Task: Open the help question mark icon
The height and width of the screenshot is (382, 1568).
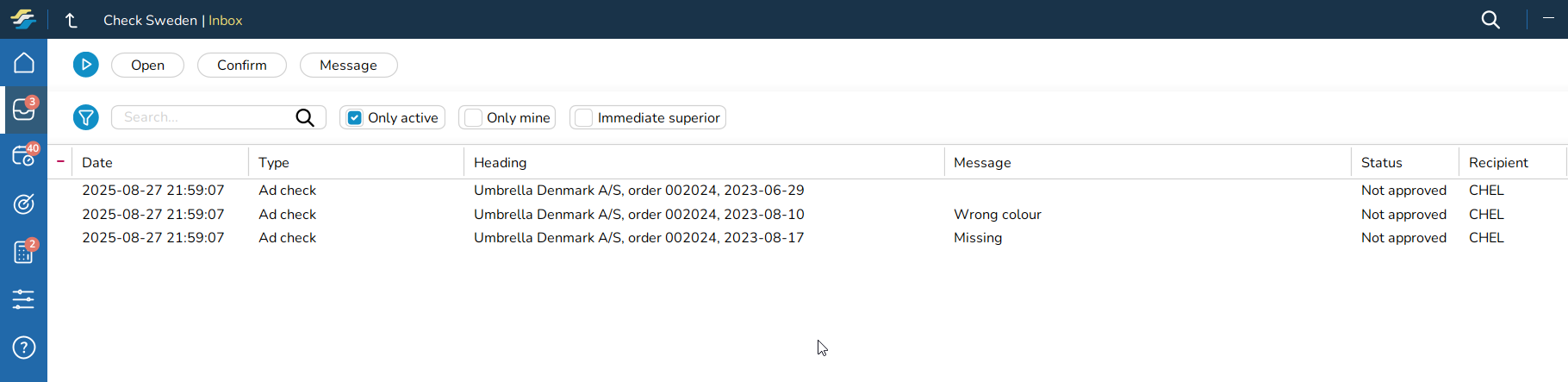Action: pos(24,348)
